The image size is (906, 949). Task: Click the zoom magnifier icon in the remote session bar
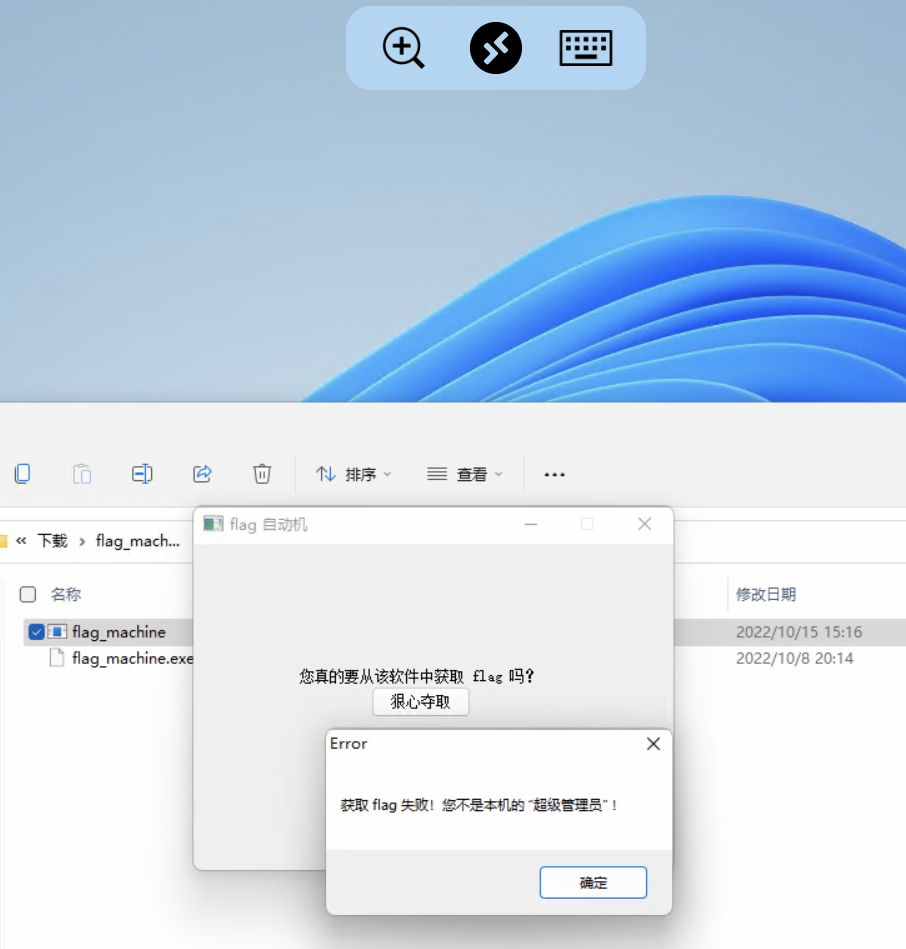pyautogui.click(x=404, y=48)
